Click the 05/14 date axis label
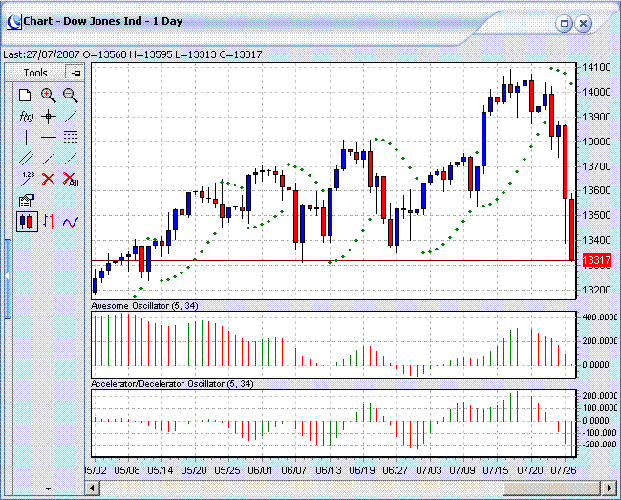This screenshot has height=500, width=621. tap(160, 470)
